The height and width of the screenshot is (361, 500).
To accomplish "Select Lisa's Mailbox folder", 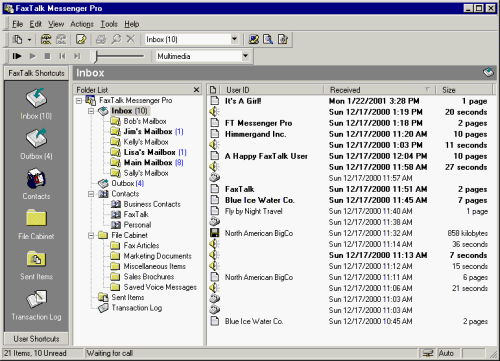I will pyautogui.click(x=149, y=152).
